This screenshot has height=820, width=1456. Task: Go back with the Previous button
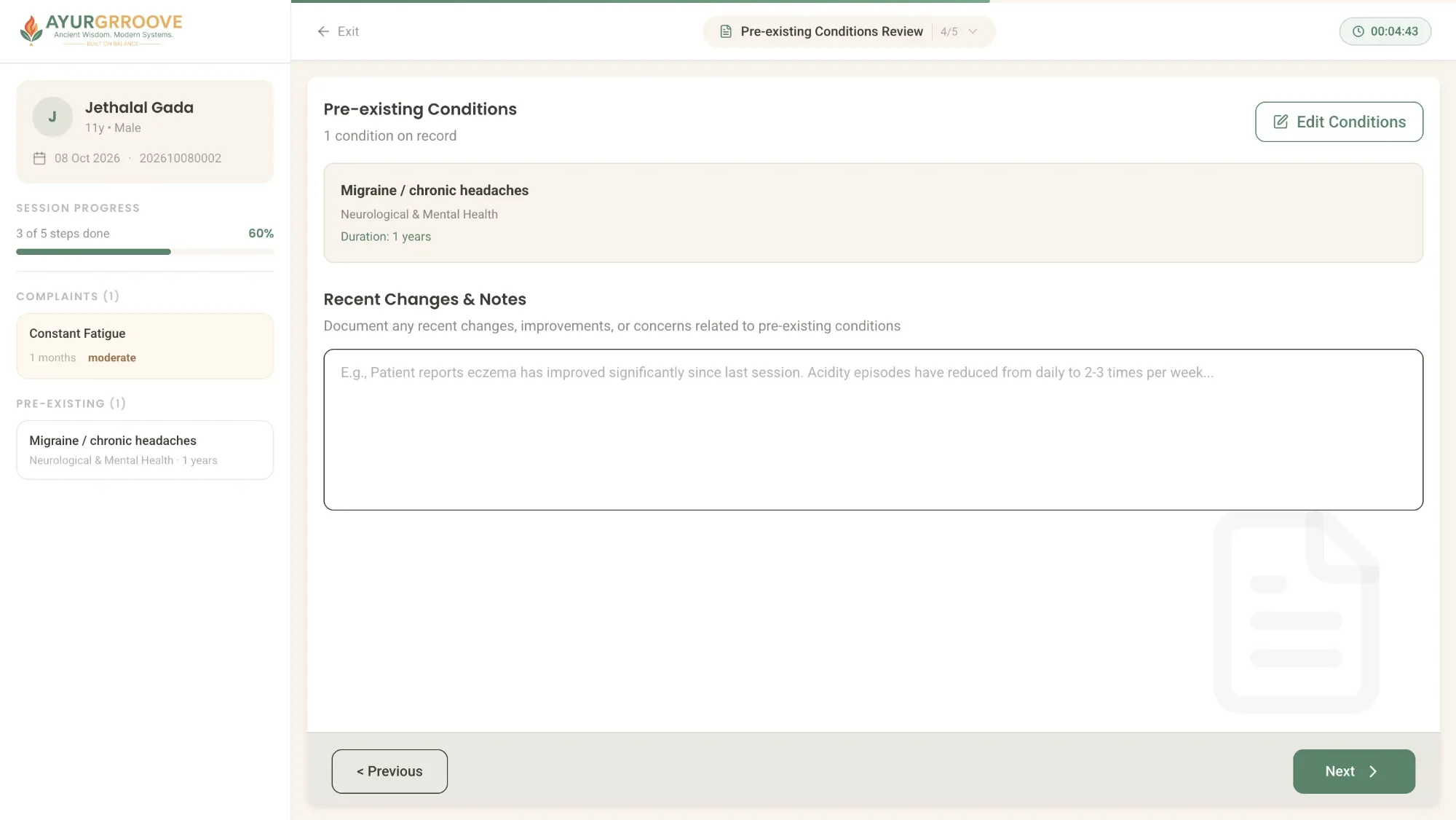pyautogui.click(x=389, y=771)
